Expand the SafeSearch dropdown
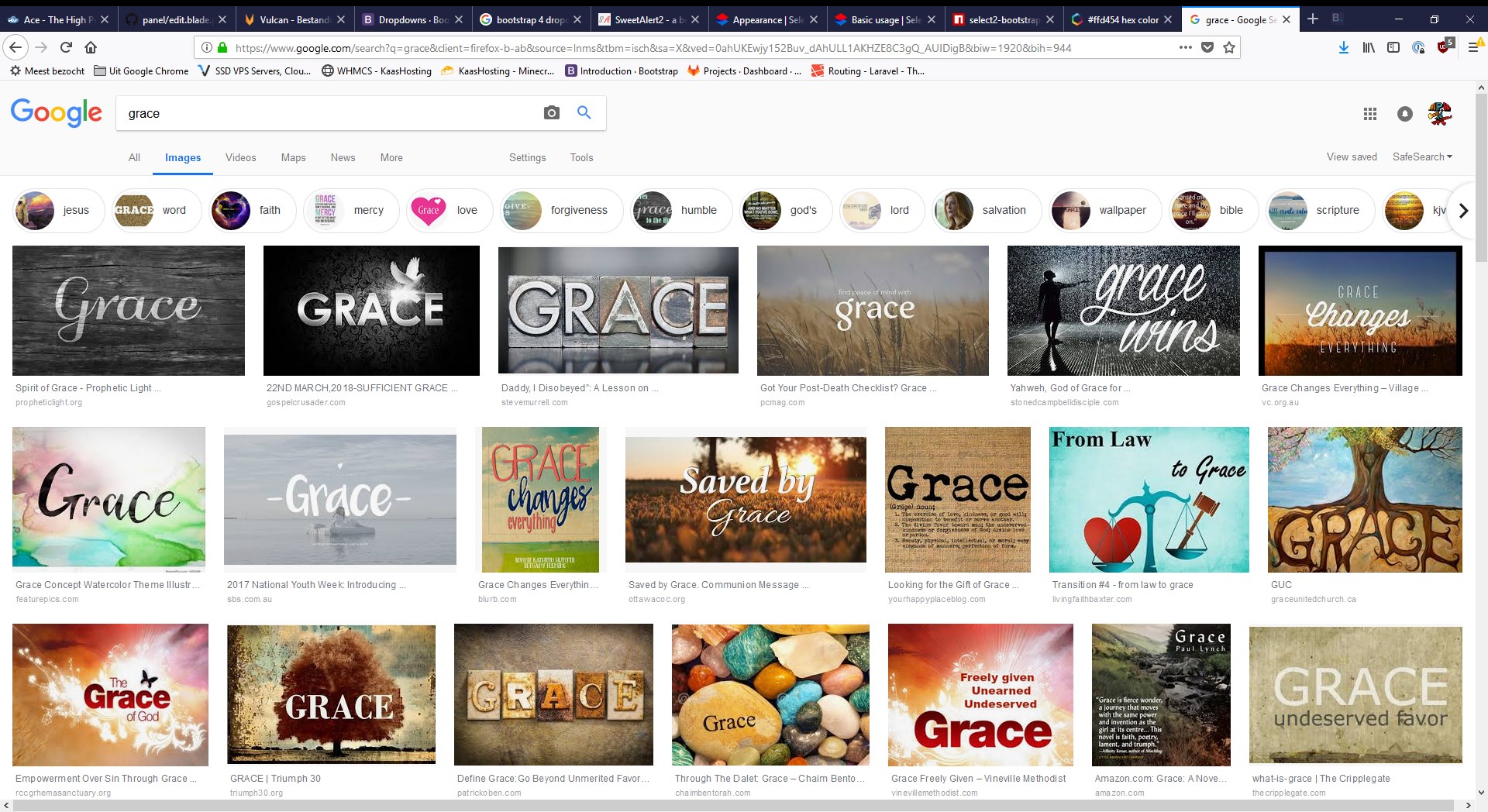 (x=1422, y=157)
